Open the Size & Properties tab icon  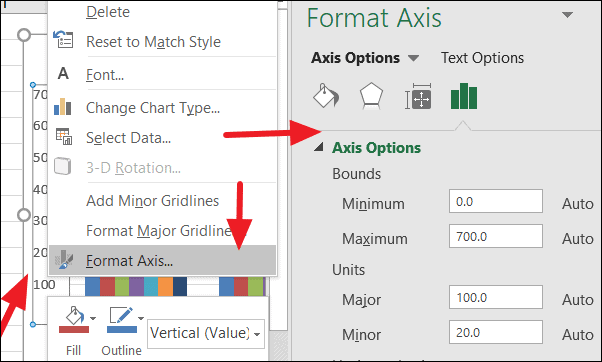[418, 96]
